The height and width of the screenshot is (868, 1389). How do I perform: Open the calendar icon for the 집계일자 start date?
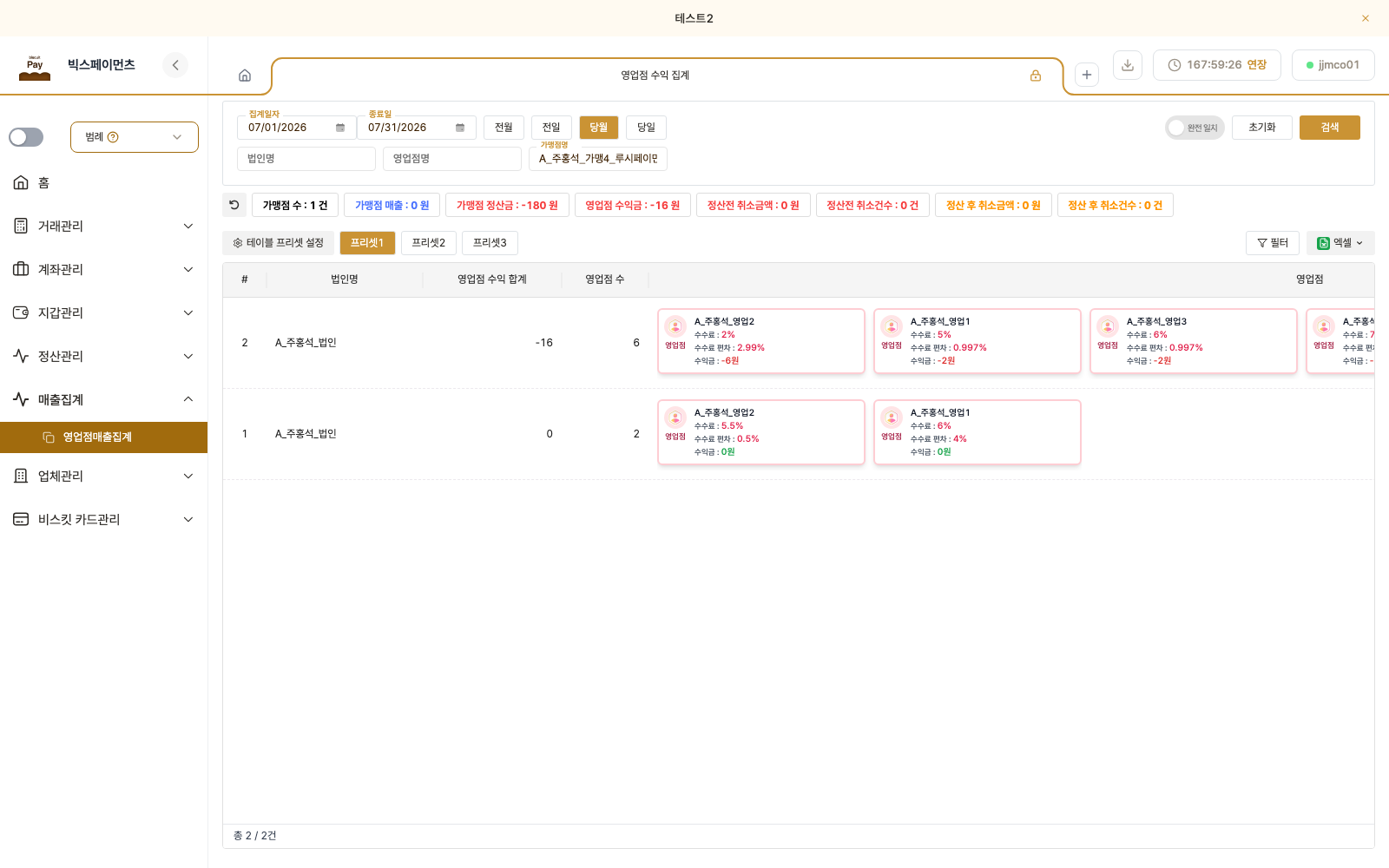(340, 128)
